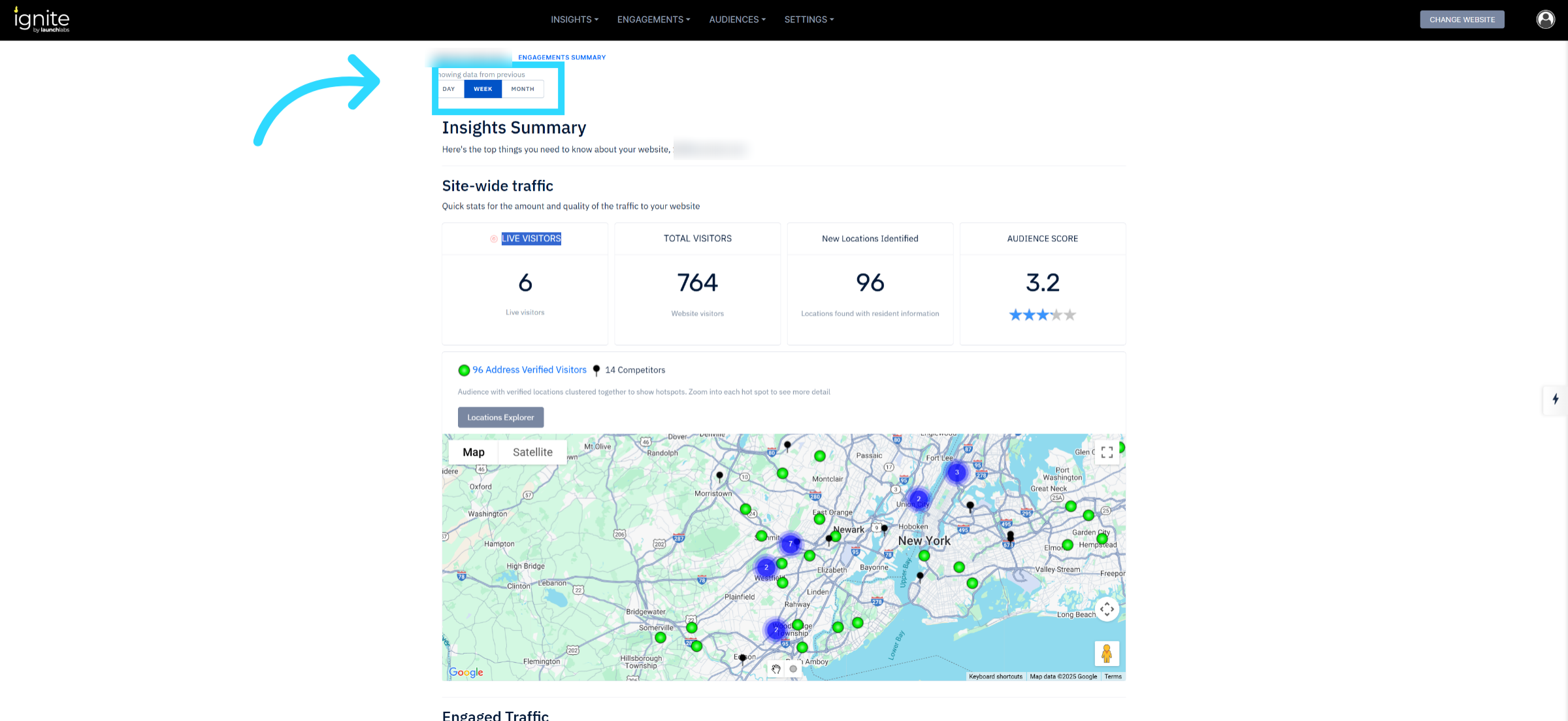
Task: Select the DAY time range
Action: click(x=449, y=89)
